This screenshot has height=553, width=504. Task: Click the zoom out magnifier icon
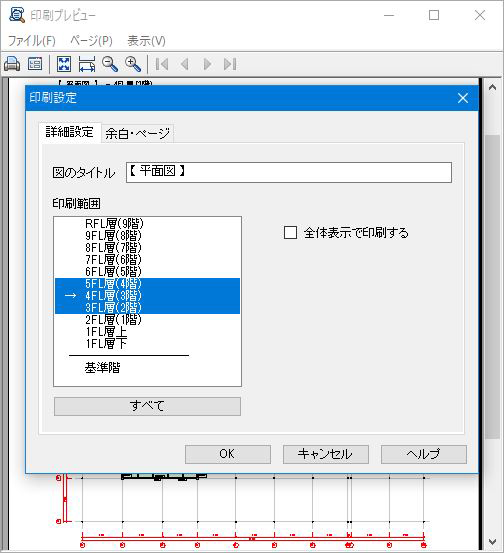(110, 64)
